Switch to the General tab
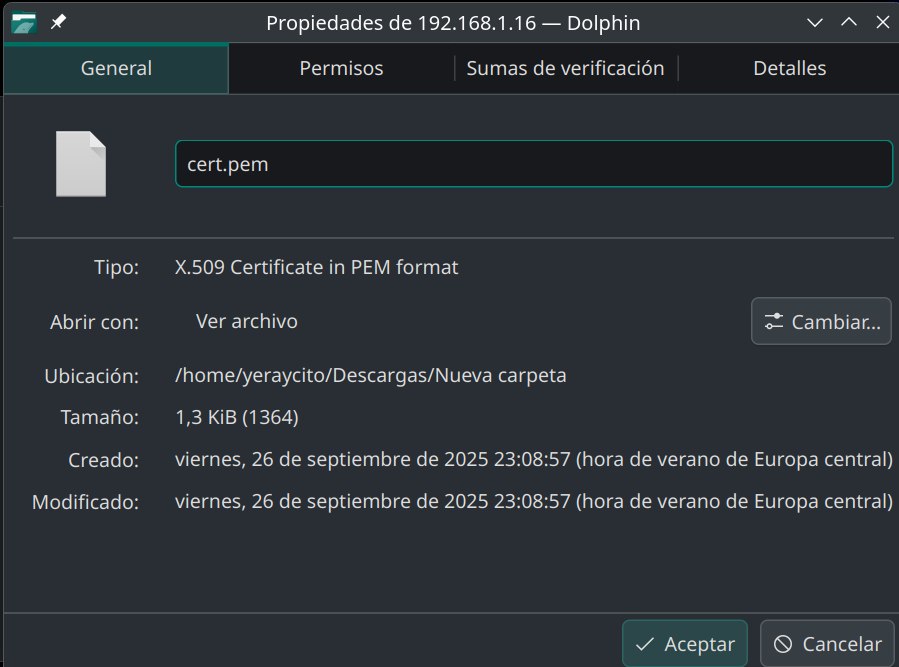This screenshot has width=899, height=667. (x=116, y=68)
